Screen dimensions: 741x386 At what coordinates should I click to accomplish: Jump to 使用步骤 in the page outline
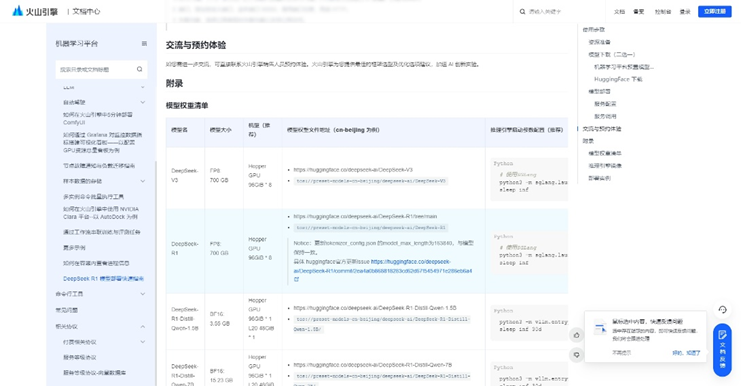click(x=594, y=29)
